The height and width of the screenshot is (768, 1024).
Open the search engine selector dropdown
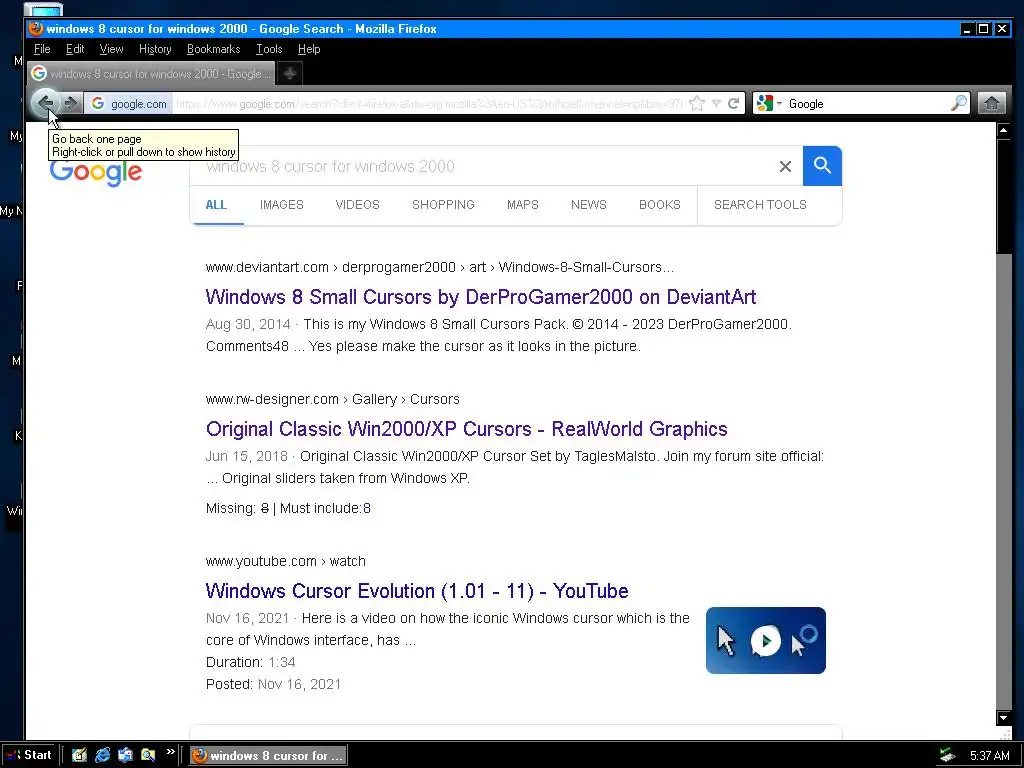(769, 103)
